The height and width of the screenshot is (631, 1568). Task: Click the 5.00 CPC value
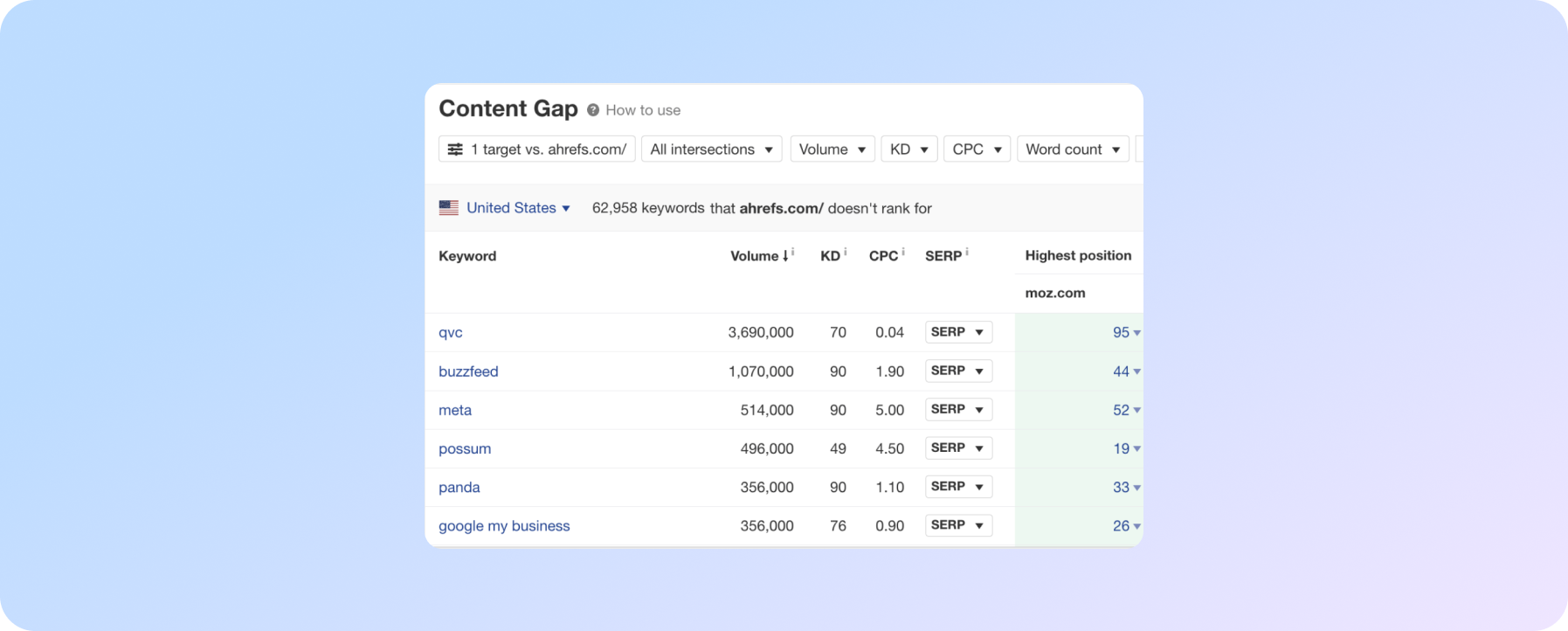pyautogui.click(x=889, y=410)
